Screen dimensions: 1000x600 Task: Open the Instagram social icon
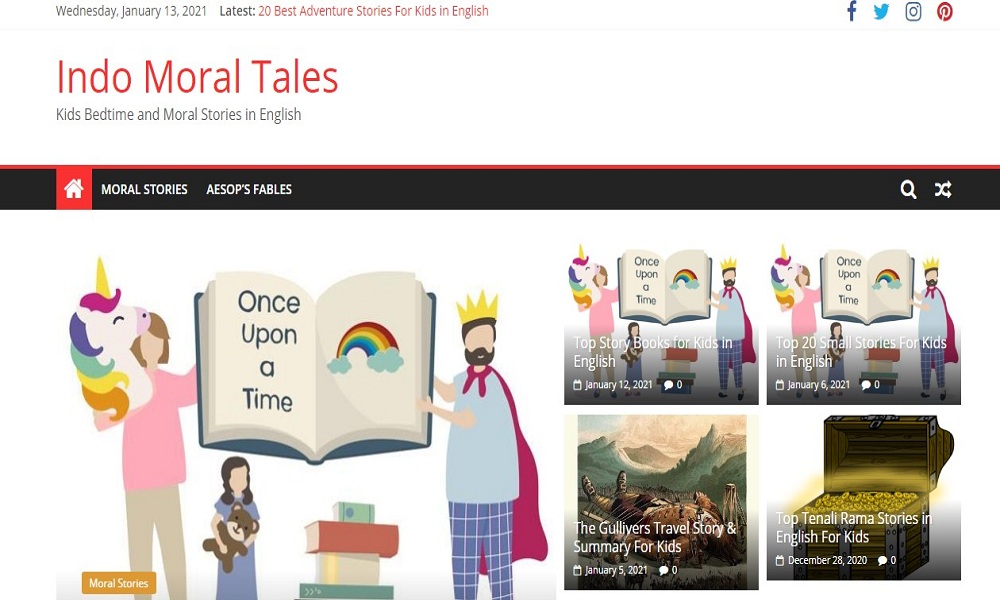(x=913, y=11)
